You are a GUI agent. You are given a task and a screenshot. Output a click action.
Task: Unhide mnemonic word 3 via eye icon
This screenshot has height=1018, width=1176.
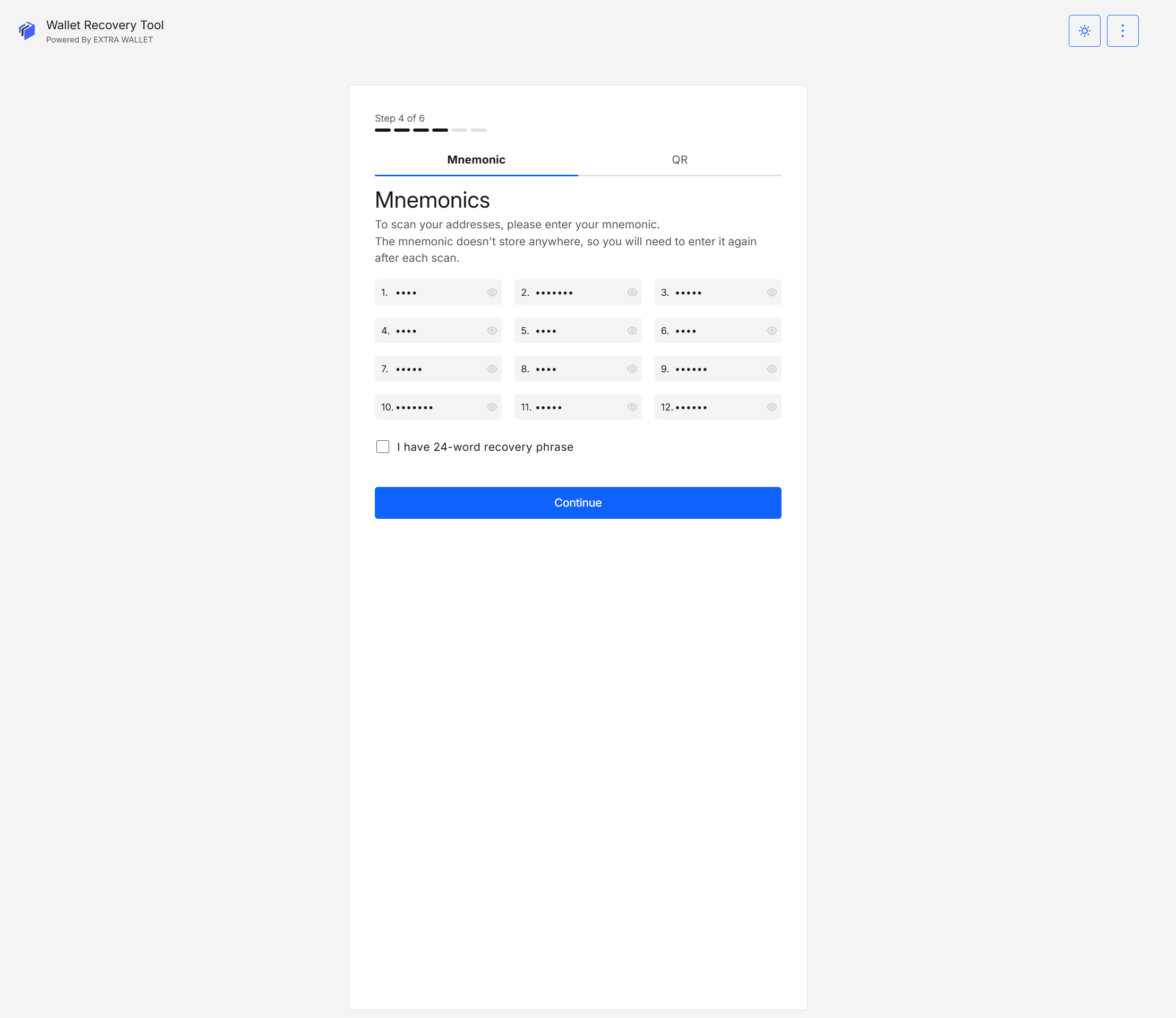[x=771, y=293]
